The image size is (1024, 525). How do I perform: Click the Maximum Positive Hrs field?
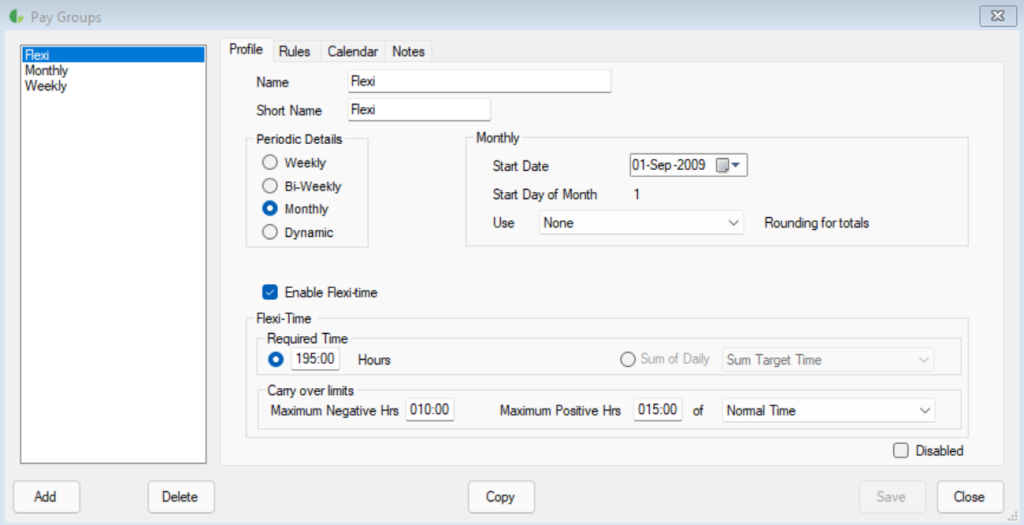click(658, 410)
